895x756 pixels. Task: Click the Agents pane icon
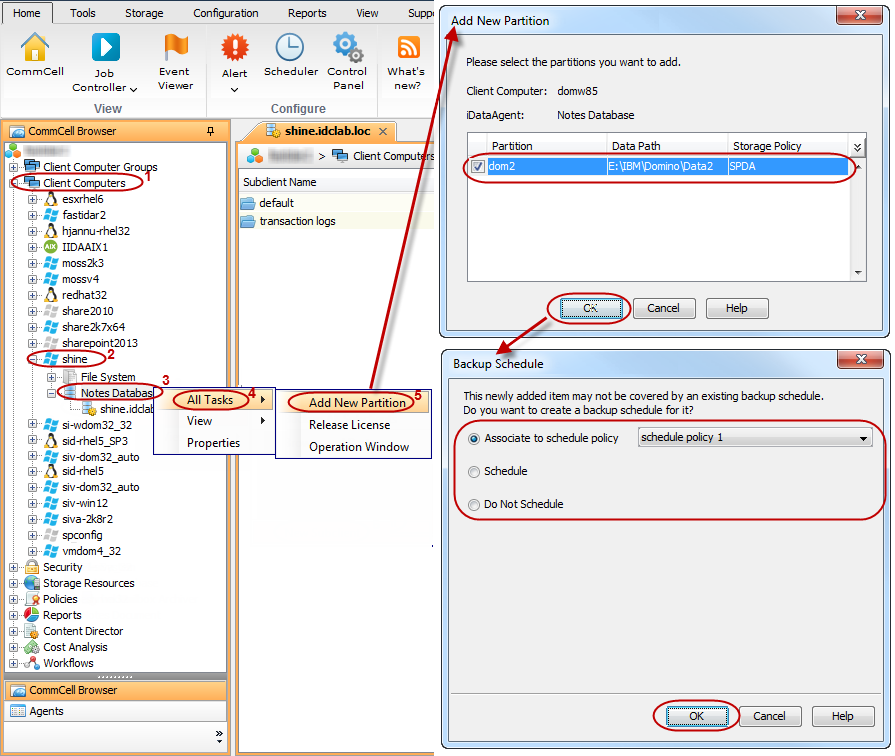point(18,711)
